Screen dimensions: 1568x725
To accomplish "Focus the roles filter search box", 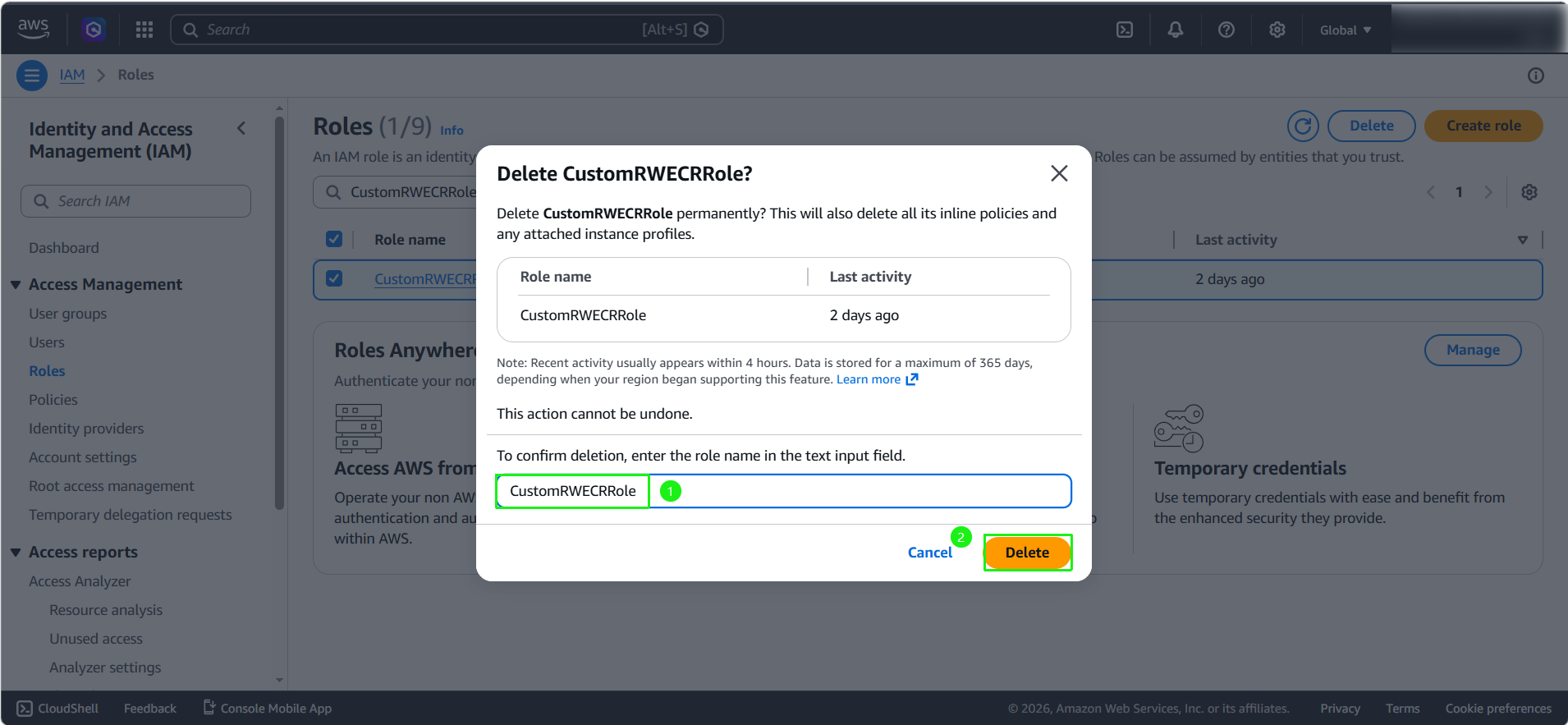I will click(395, 192).
